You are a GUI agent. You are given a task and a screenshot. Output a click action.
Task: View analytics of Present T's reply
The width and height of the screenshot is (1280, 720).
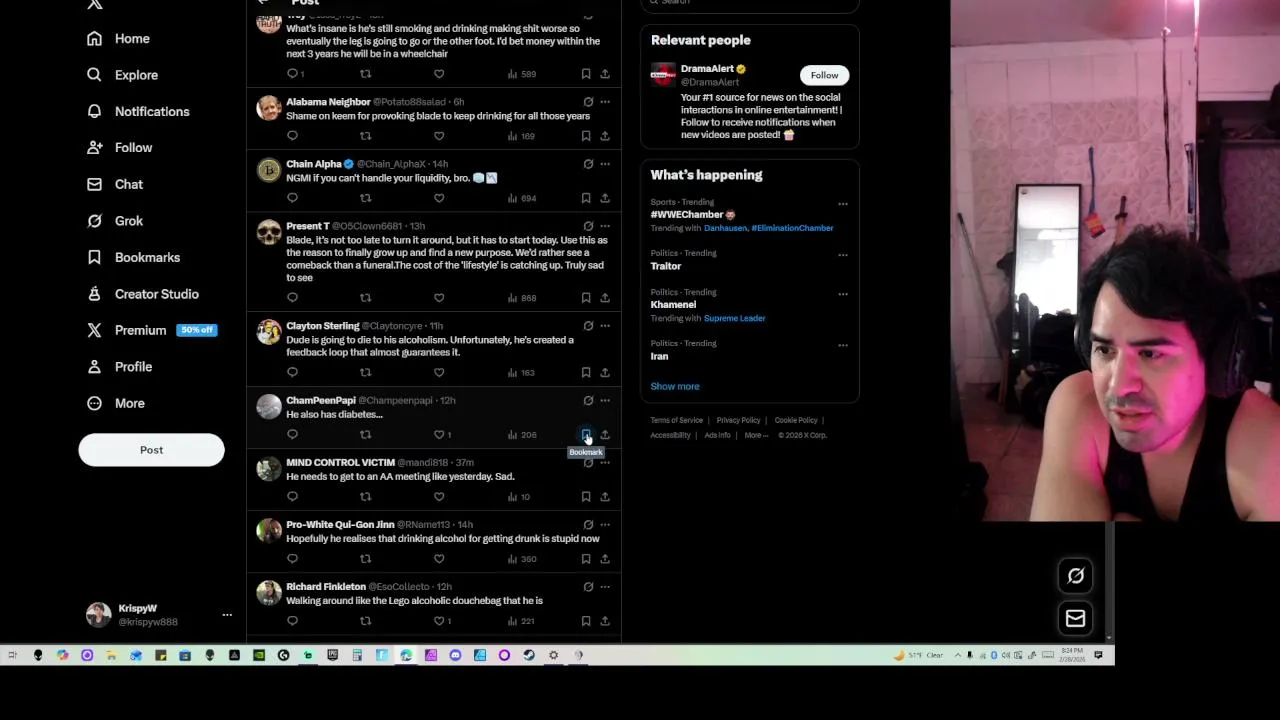point(522,298)
